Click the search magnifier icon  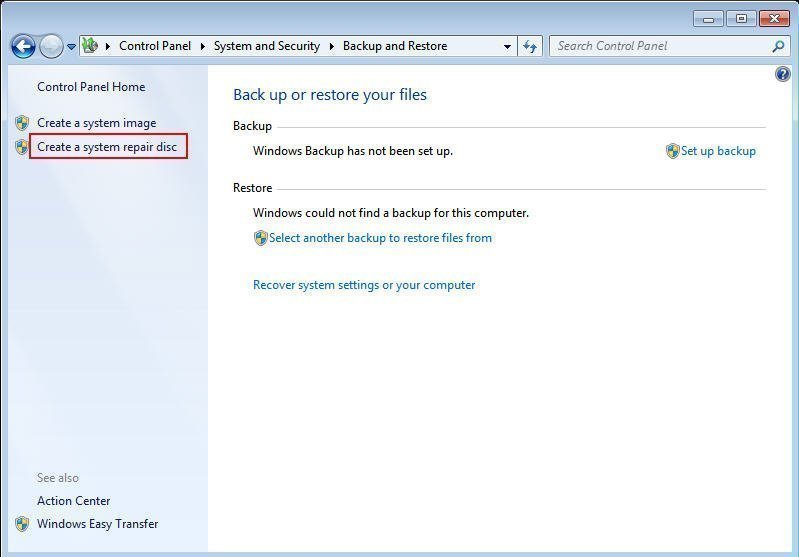tap(778, 46)
